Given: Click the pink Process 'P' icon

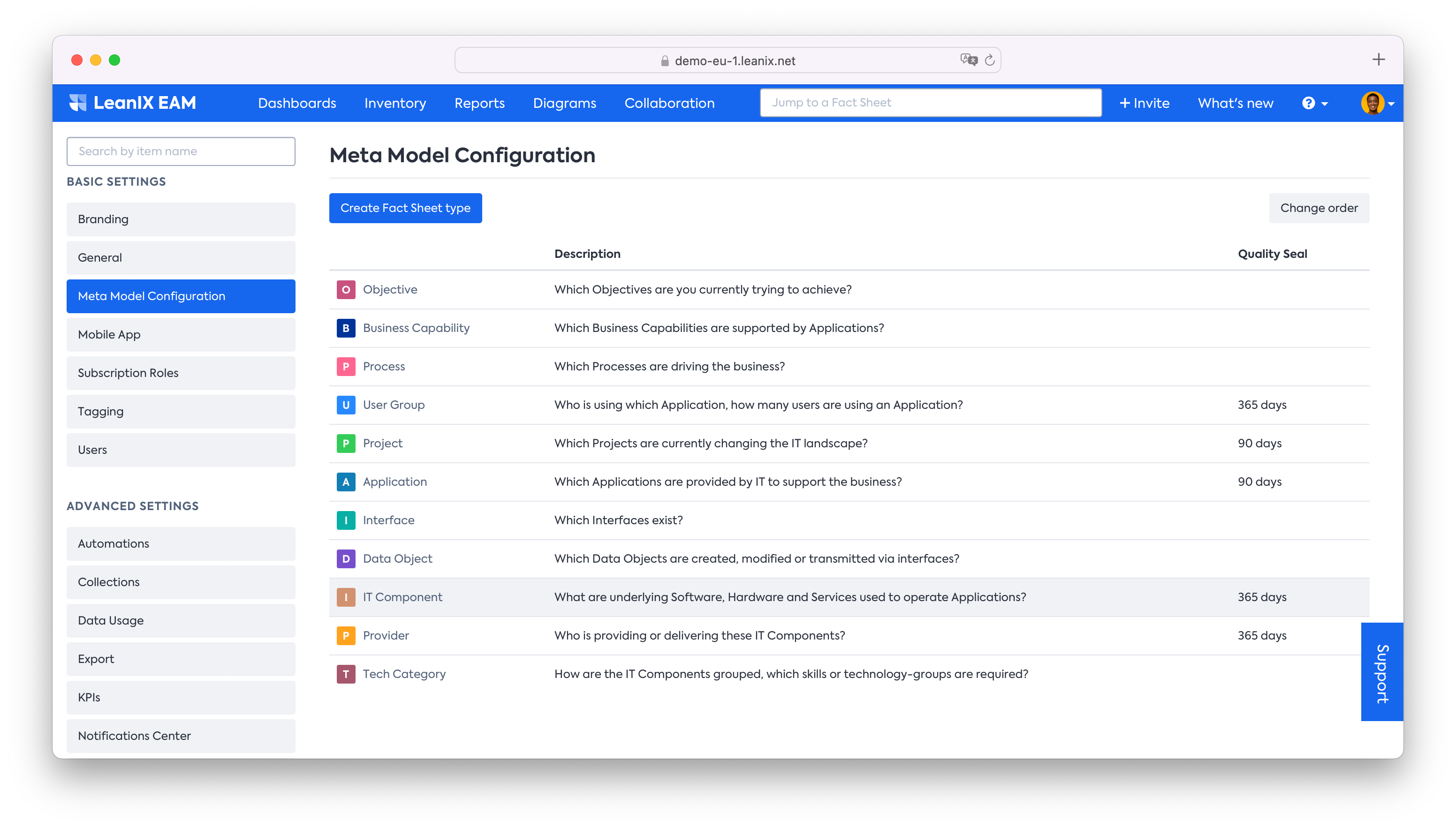Looking at the screenshot, I should (346, 366).
